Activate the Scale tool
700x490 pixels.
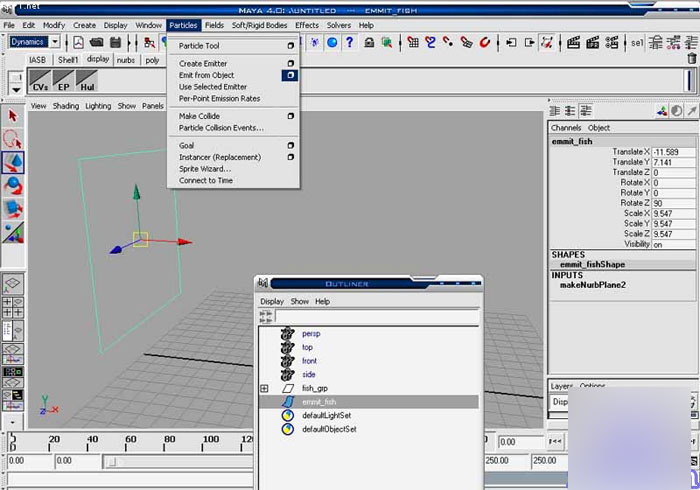coord(12,209)
